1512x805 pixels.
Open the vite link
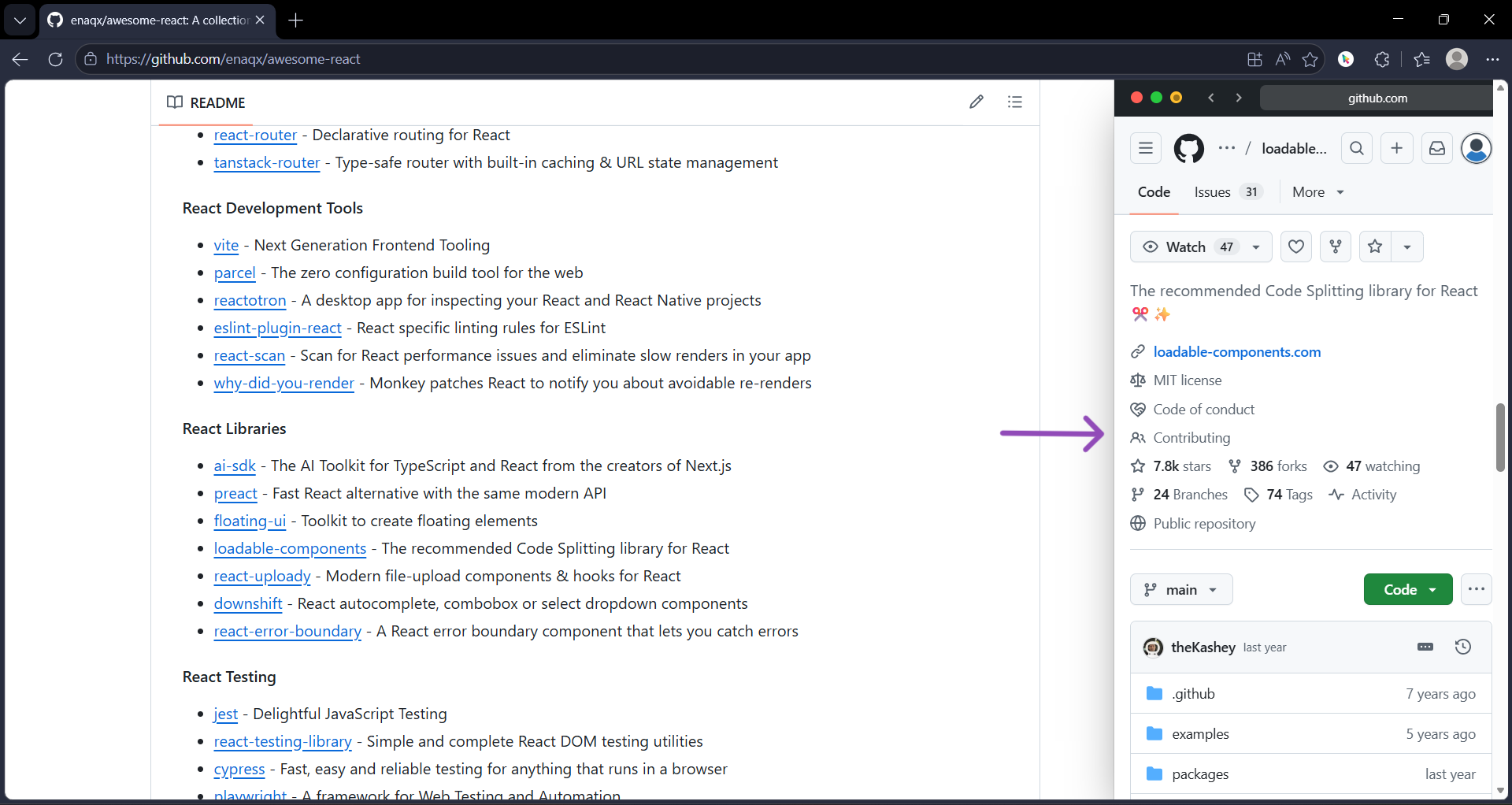226,245
